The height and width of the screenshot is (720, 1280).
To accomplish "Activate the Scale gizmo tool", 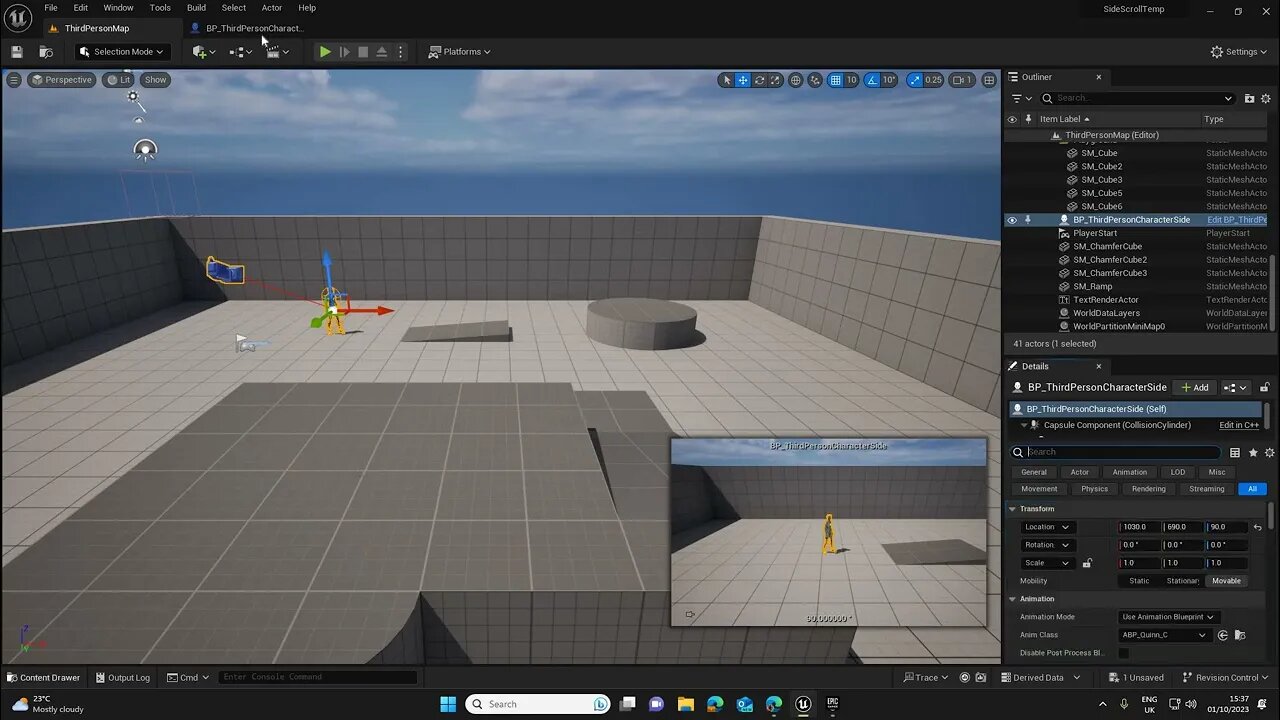I will pos(775,80).
